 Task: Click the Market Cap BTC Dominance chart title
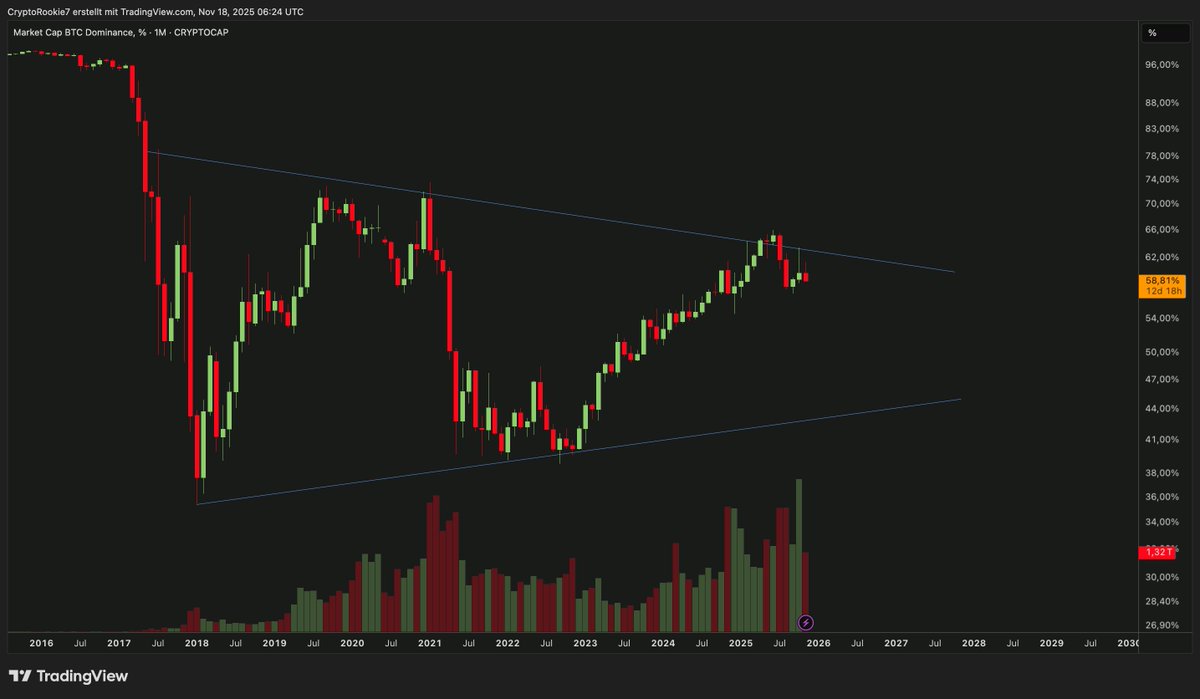coord(119,33)
